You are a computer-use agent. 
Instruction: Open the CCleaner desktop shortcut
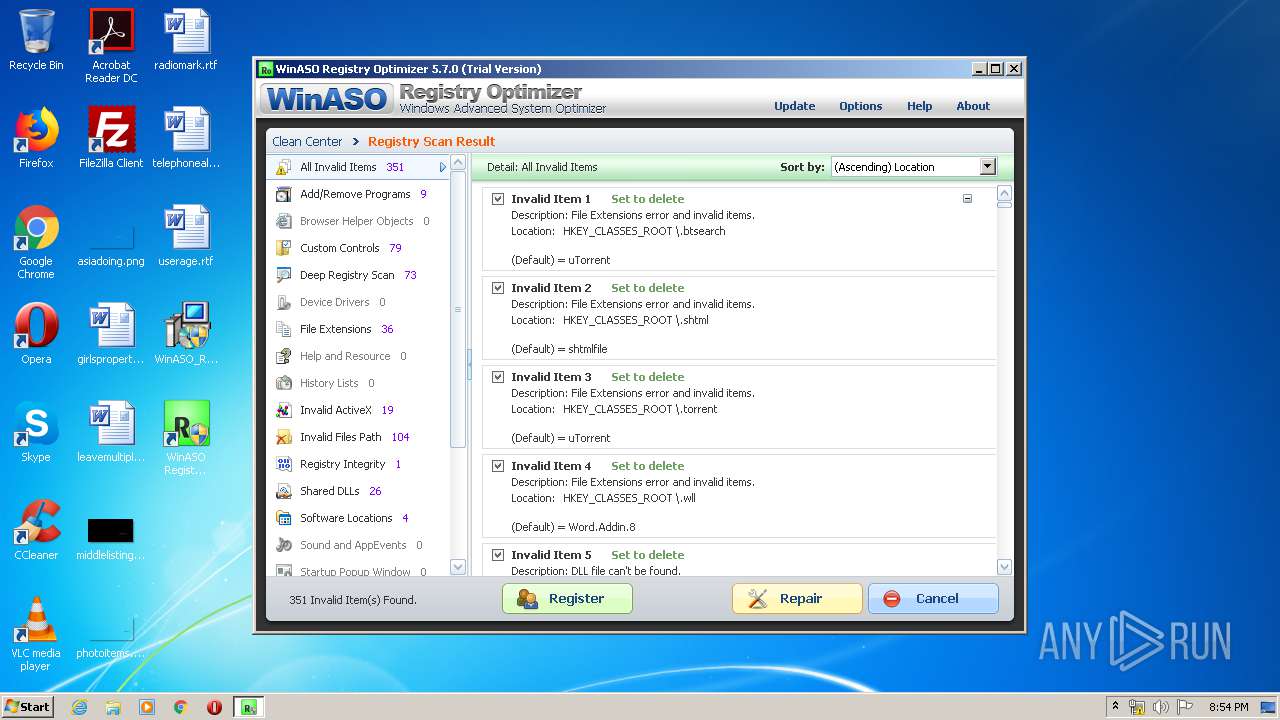pyautogui.click(x=36, y=530)
